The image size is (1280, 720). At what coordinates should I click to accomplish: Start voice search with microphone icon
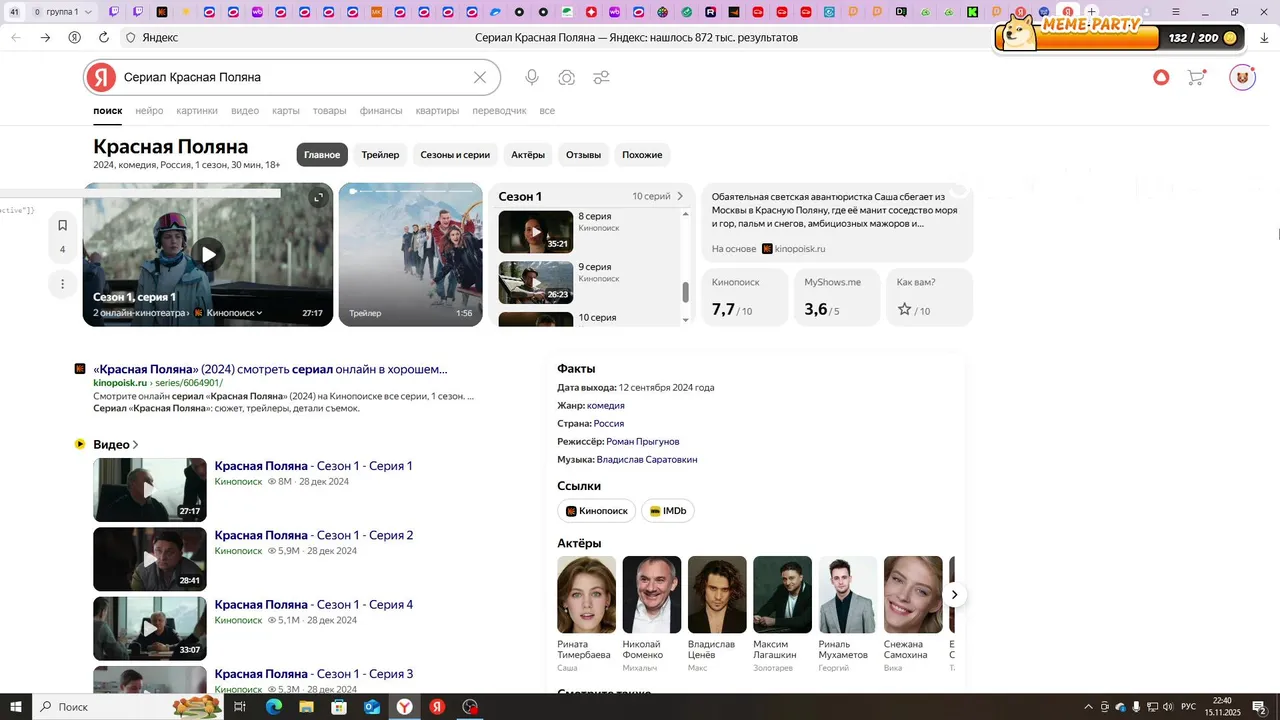click(x=532, y=77)
